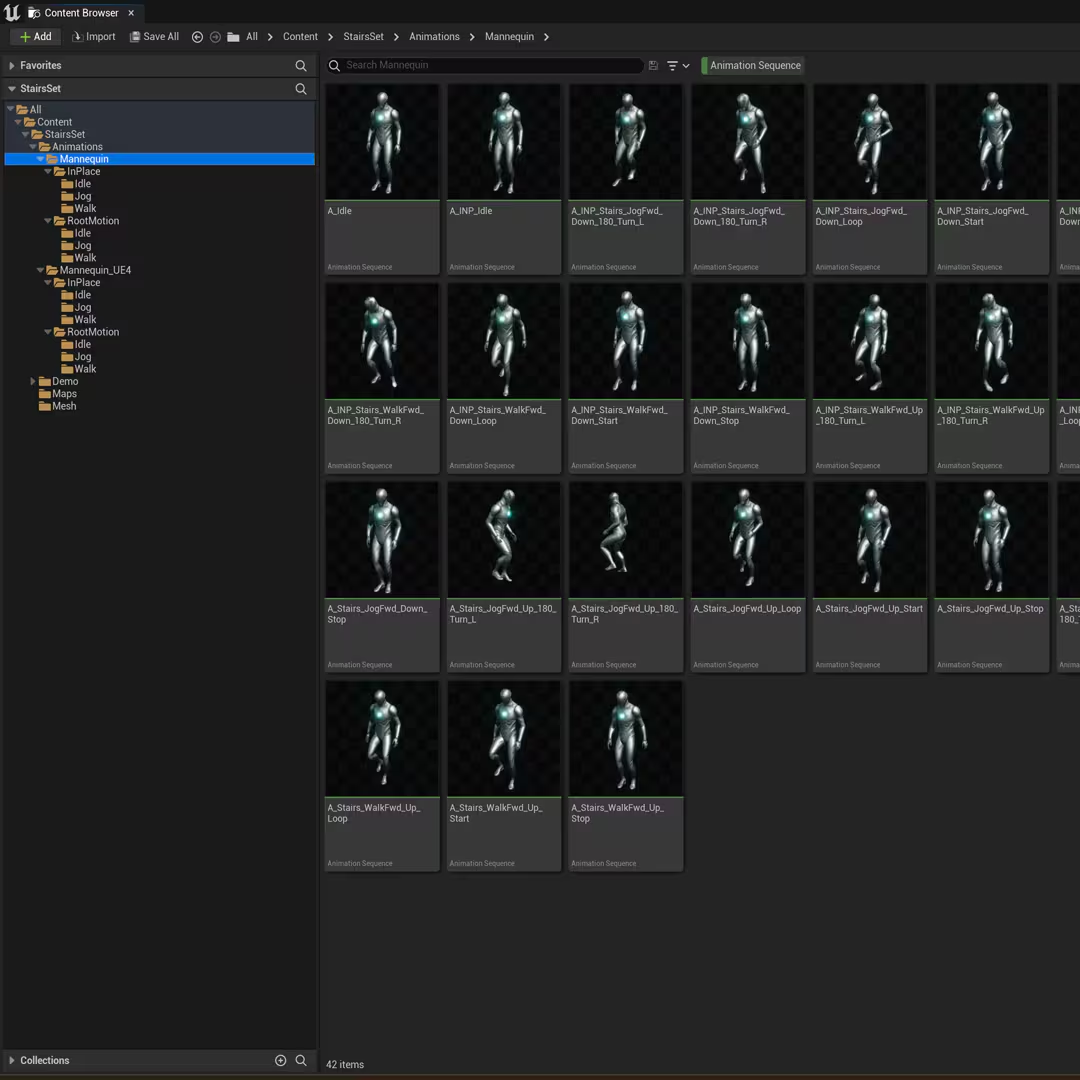This screenshot has width=1080, height=1080.
Task: Click the Animations breadcrumb item
Action: (x=434, y=37)
